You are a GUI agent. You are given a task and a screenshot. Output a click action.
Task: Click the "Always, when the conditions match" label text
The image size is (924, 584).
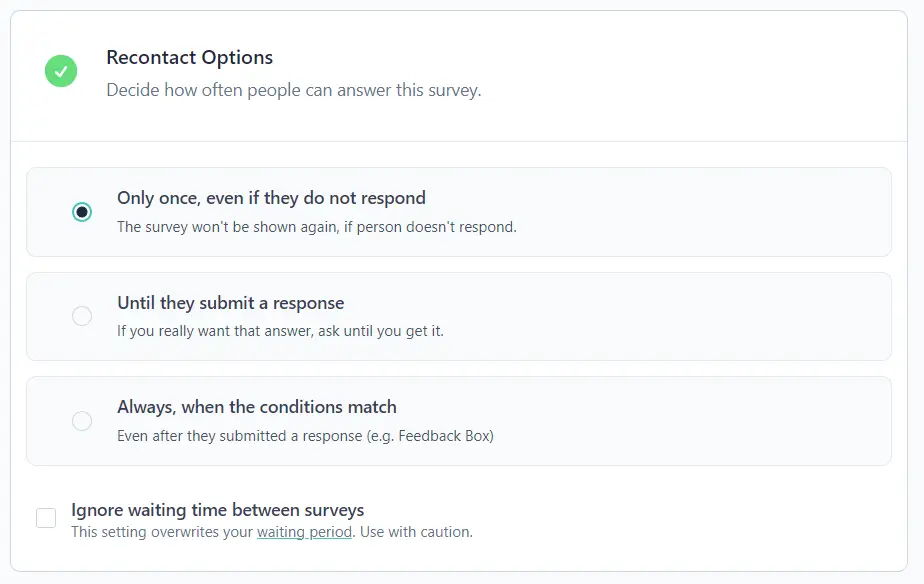256,407
